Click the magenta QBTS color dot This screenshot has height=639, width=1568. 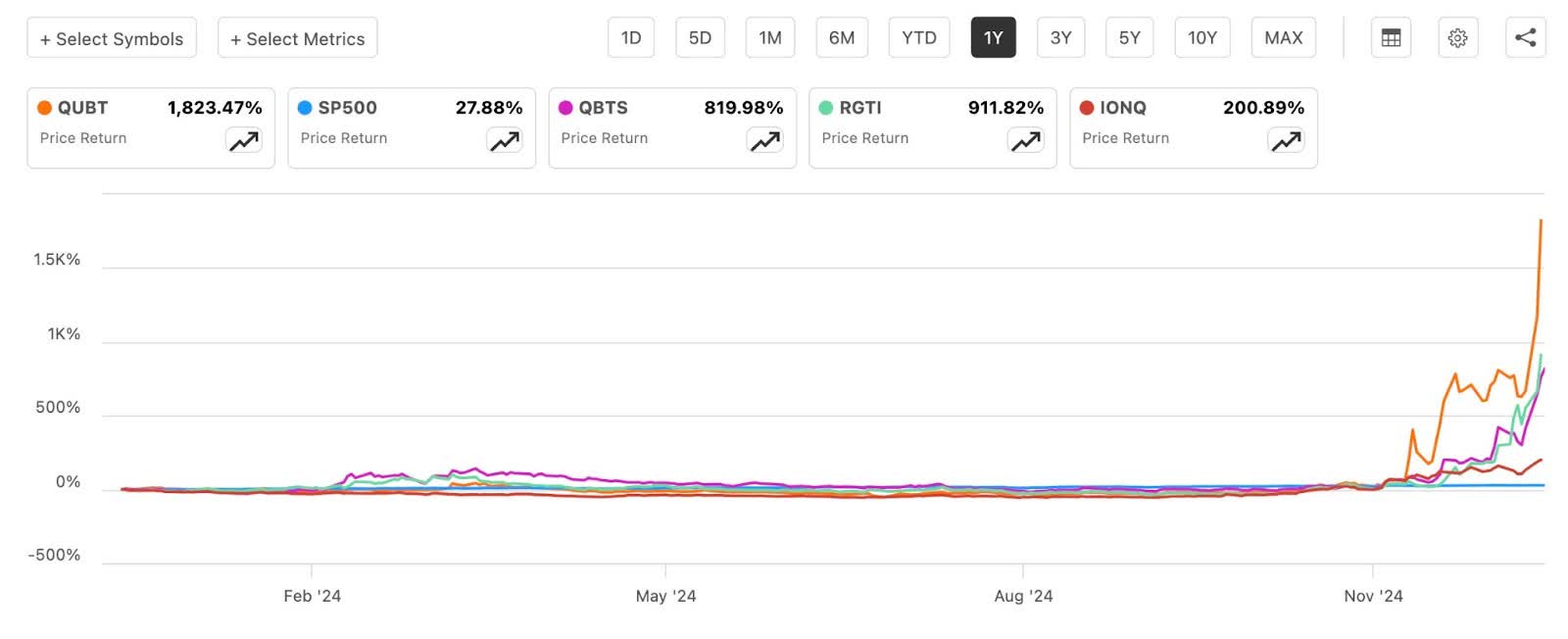[x=565, y=108]
